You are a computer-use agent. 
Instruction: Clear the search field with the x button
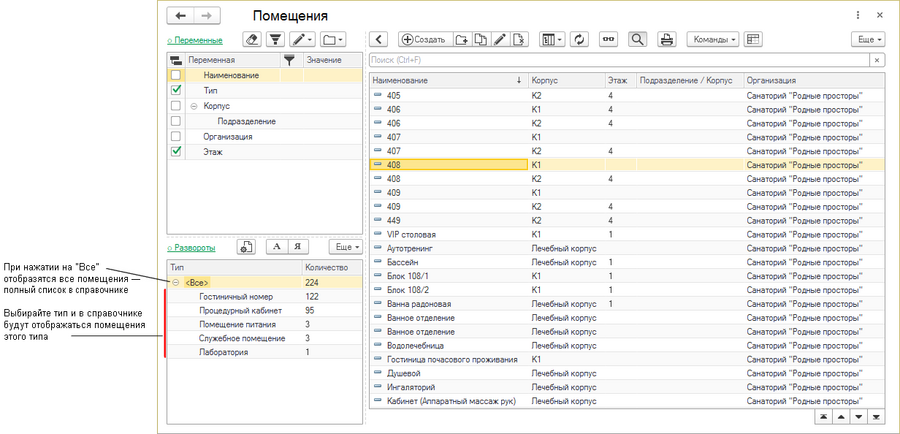(x=876, y=60)
